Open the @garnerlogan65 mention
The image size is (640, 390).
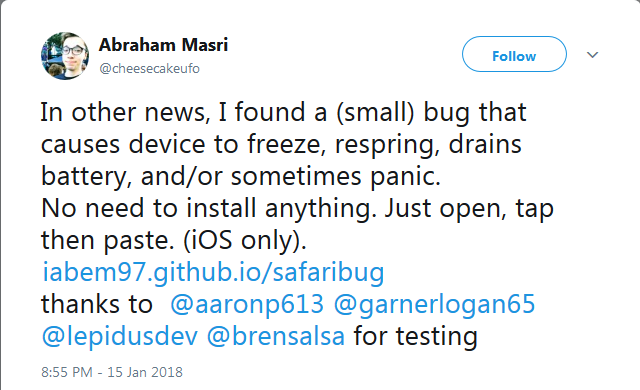coord(434,305)
